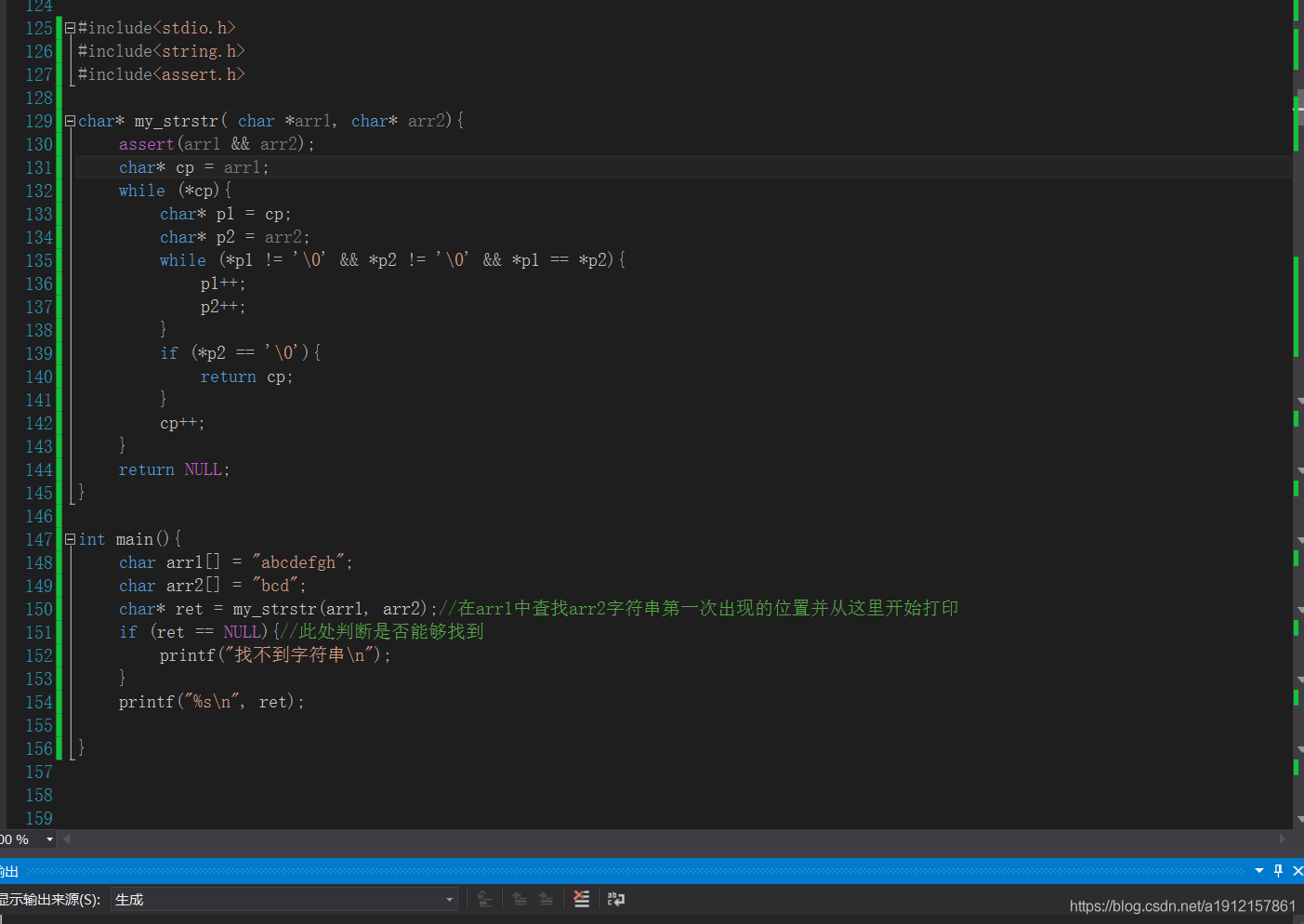Click 'p2++;' at line 137
The image size is (1304, 924).
(223, 307)
